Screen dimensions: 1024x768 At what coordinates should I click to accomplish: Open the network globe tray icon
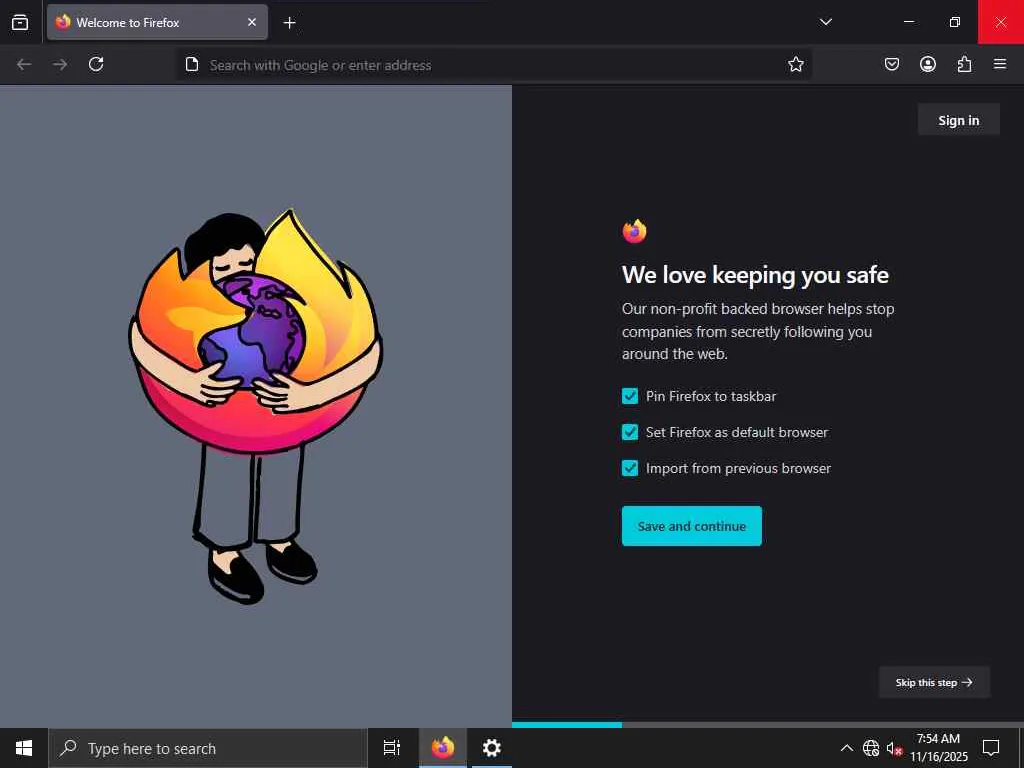point(871,748)
